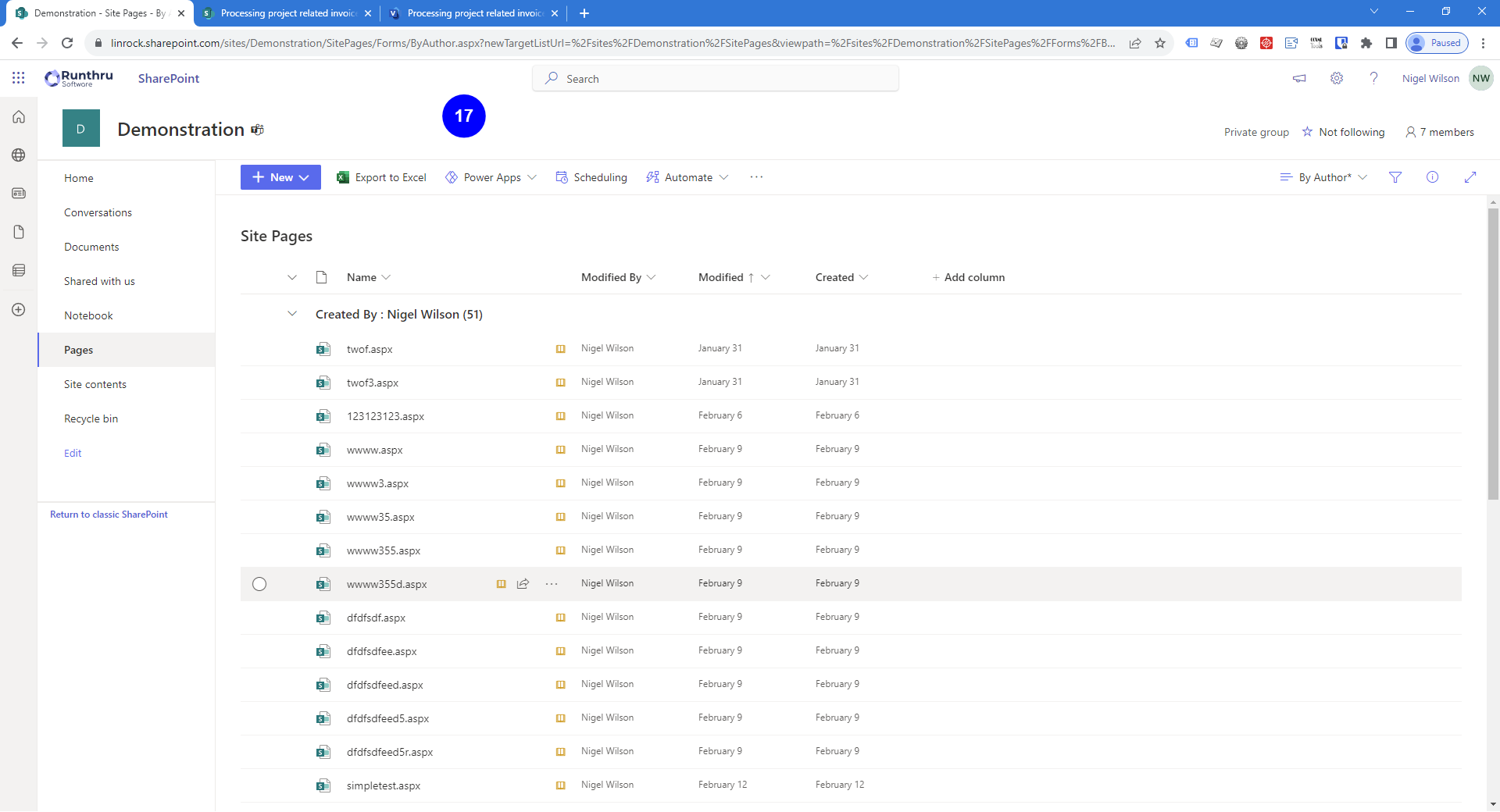Screen dimensions: 1500x812
Task: Open the details pane info icon
Action: [x=1432, y=177]
